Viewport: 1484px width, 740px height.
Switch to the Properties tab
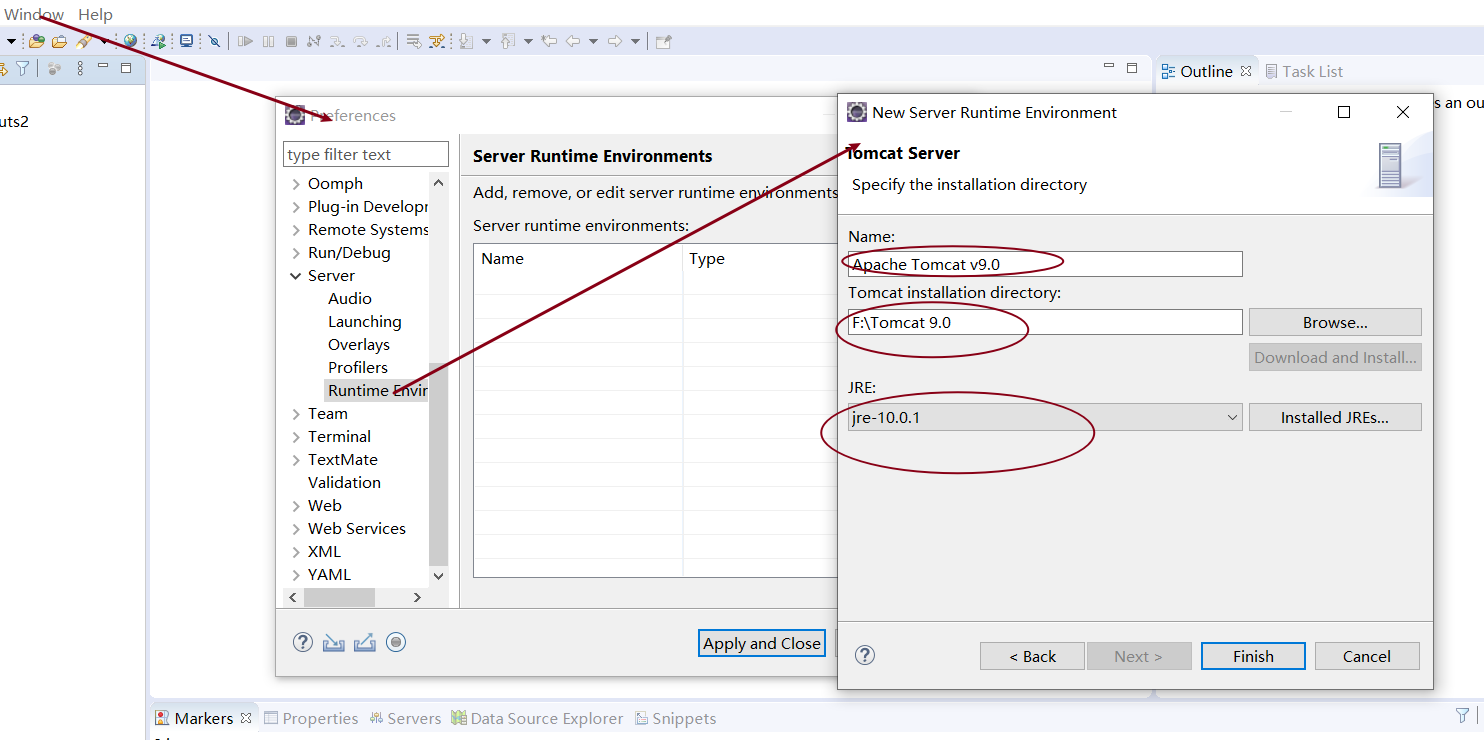point(311,718)
